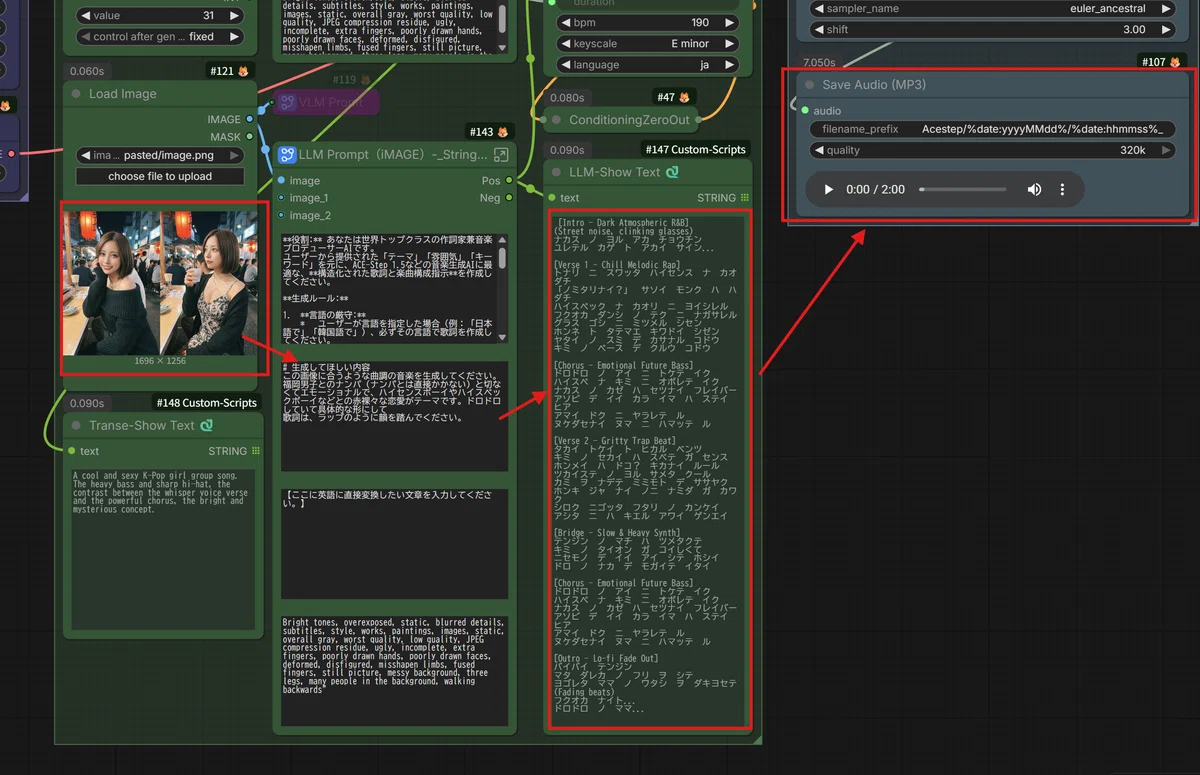Click the text input port on LLM-Show Text
1200x775 pixels.
pos(552,198)
